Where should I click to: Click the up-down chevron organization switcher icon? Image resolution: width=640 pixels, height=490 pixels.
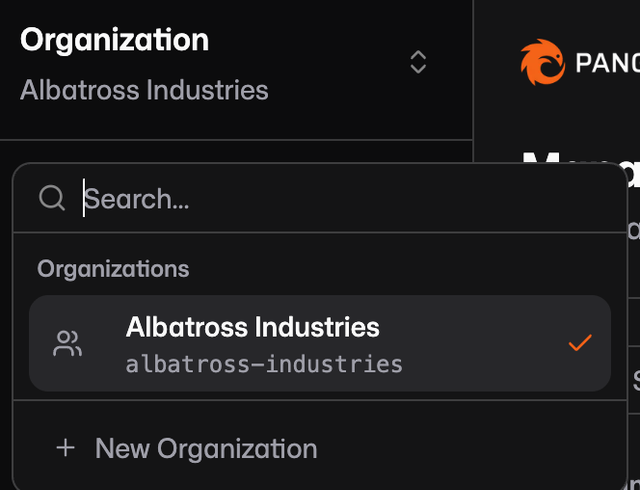(x=418, y=62)
